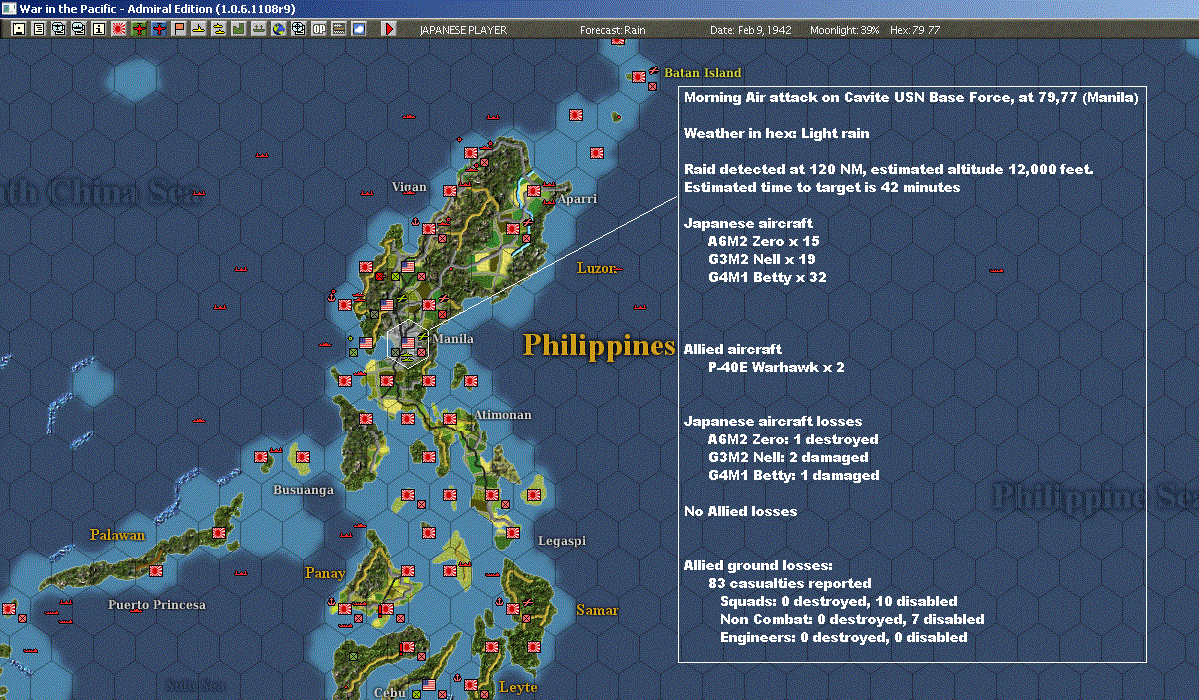Click the 'Atimonan' map label
Image resolution: width=1199 pixels, height=700 pixels.
pyautogui.click(x=502, y=415)
